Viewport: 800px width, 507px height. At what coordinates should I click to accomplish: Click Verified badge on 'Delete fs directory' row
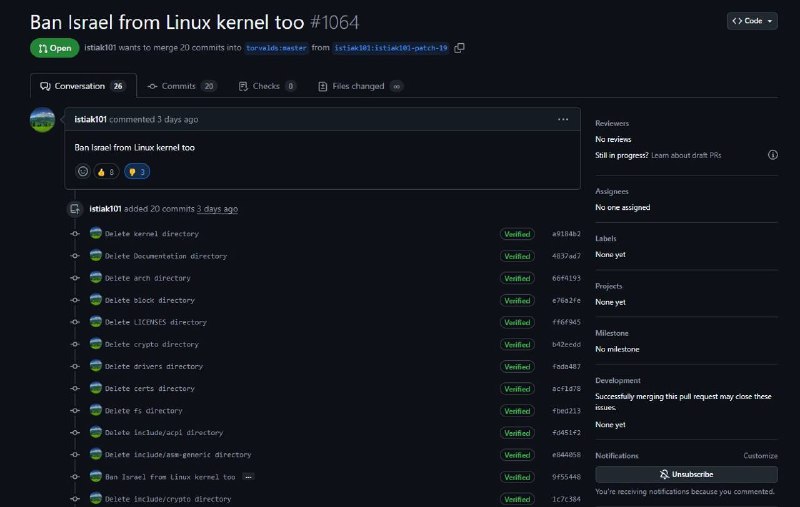coord(517,411)
